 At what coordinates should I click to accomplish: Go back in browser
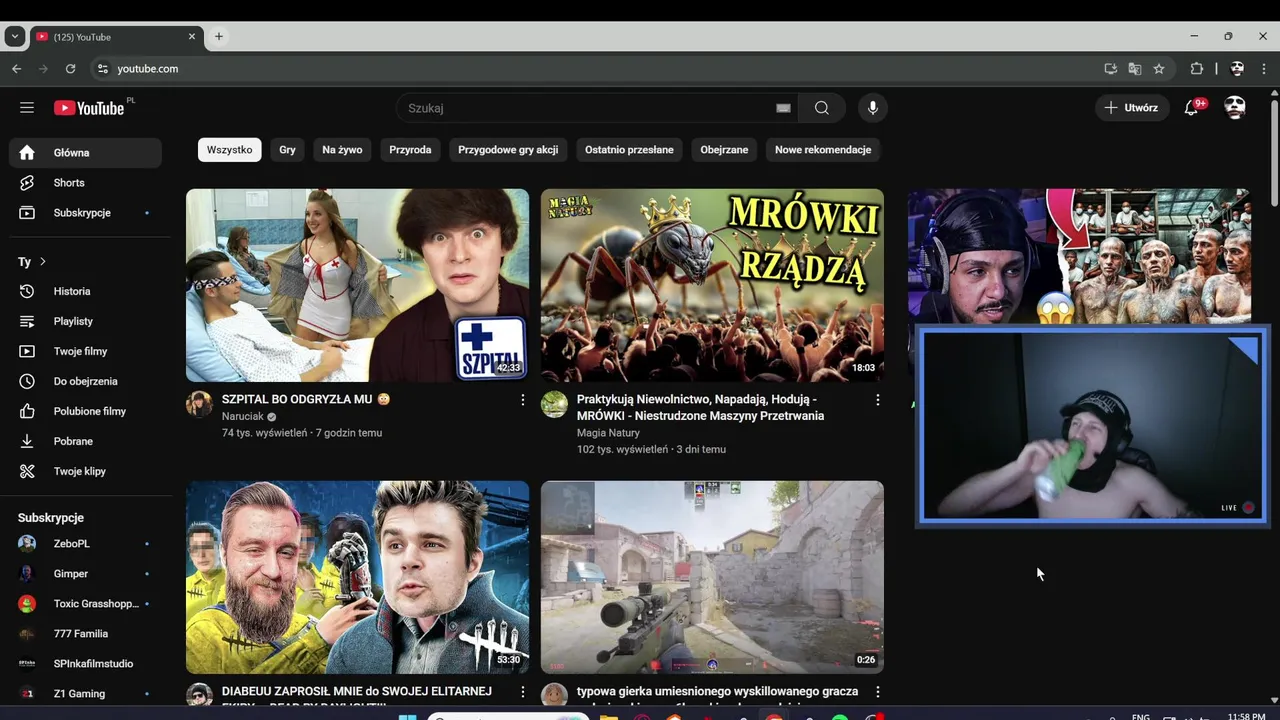16,69
